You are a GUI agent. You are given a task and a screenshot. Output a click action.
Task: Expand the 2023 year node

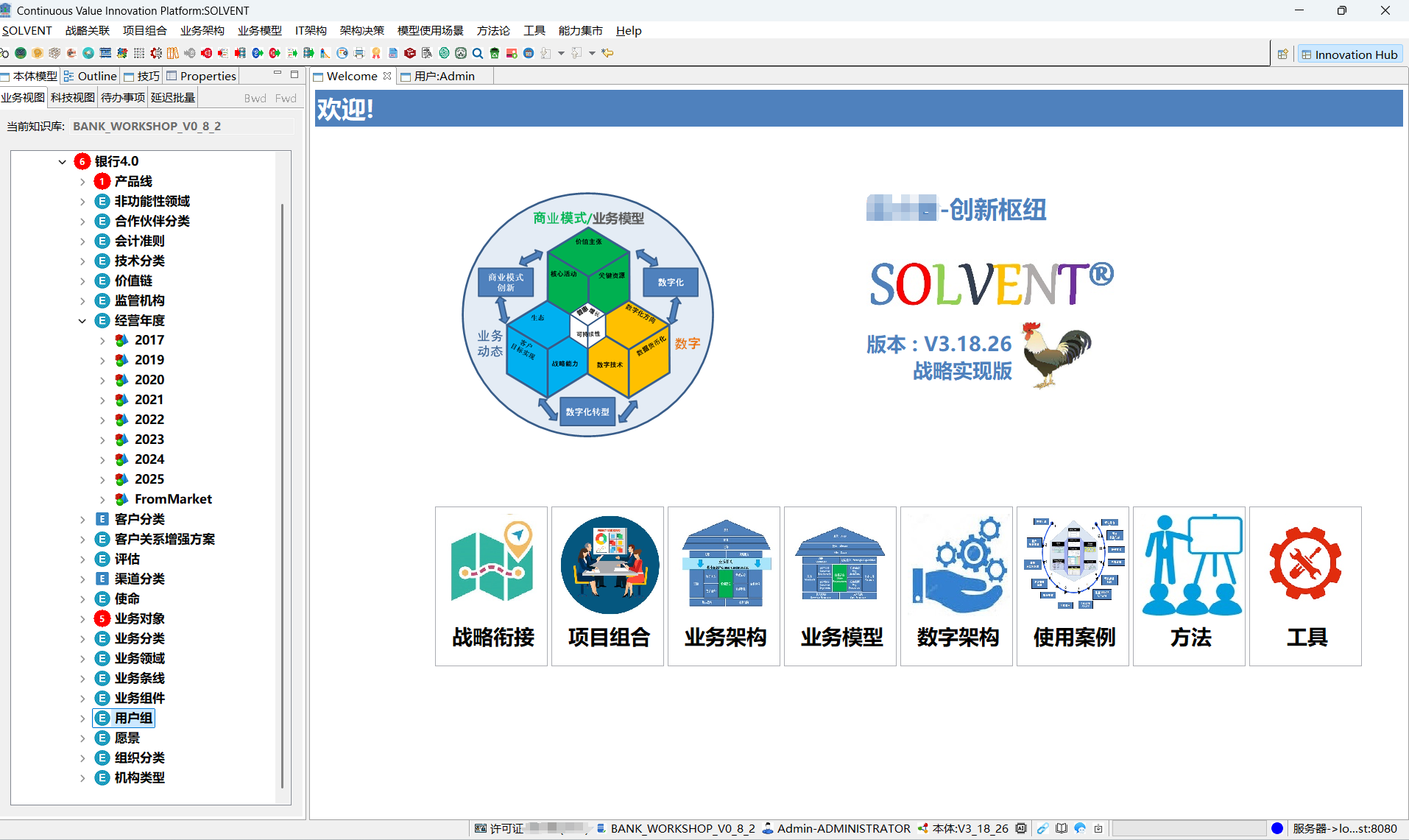pos(102,440)
